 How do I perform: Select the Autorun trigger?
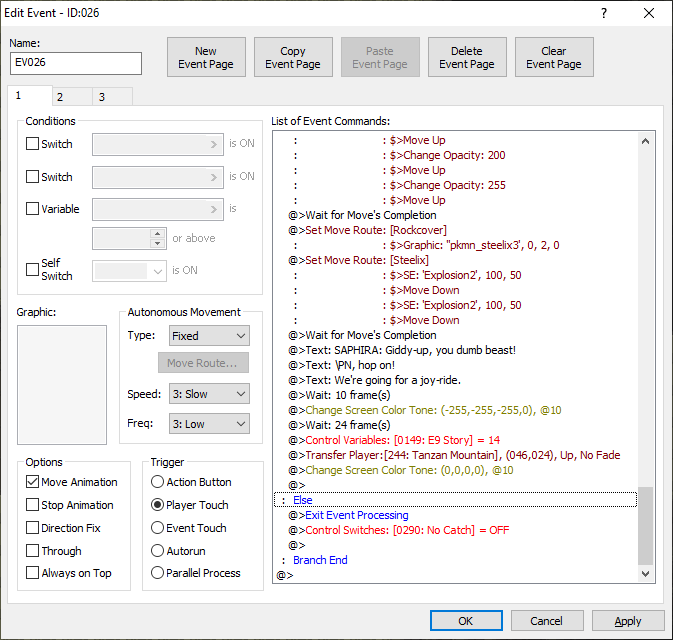click(158, 551)
